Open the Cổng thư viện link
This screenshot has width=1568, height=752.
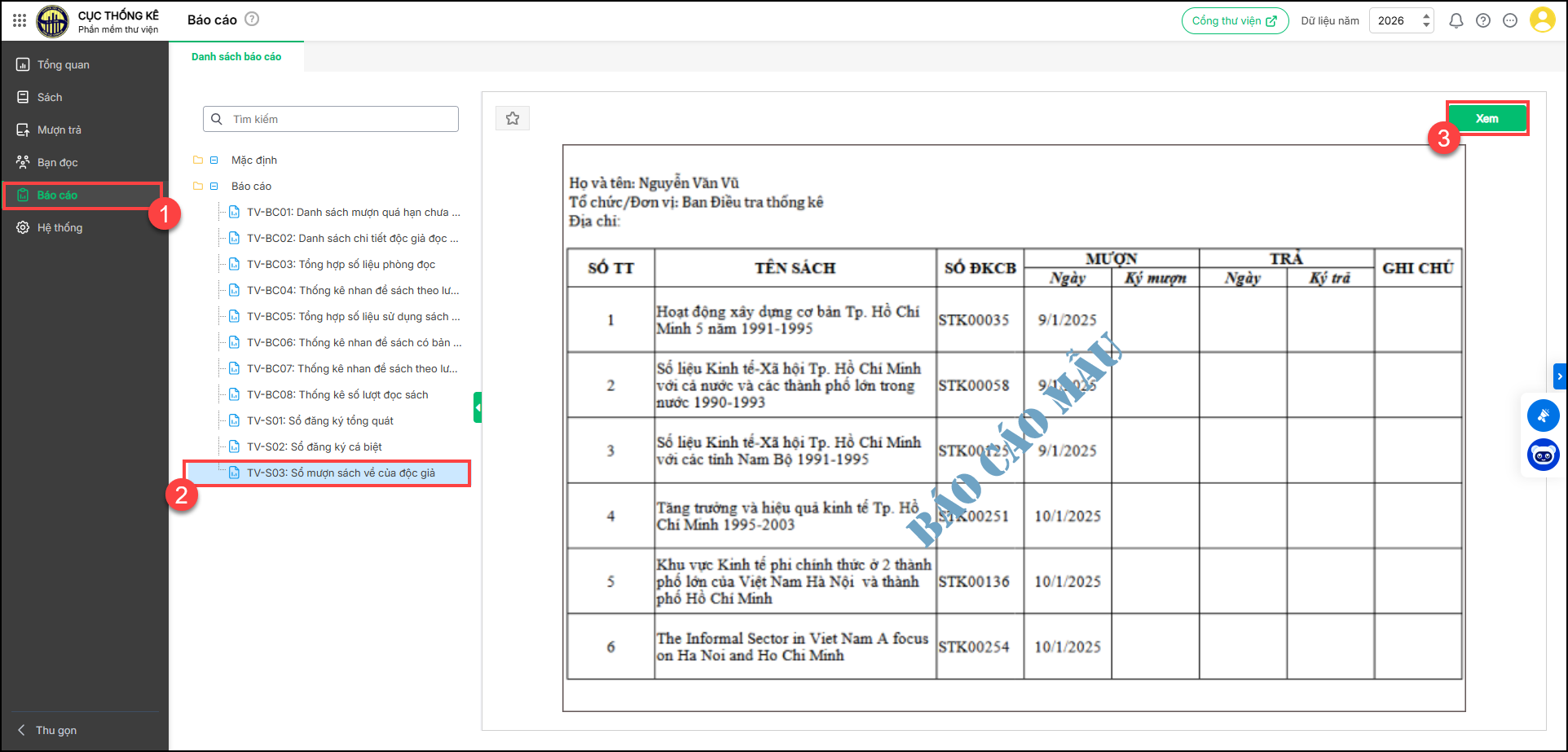click(x=1234, y=21)
